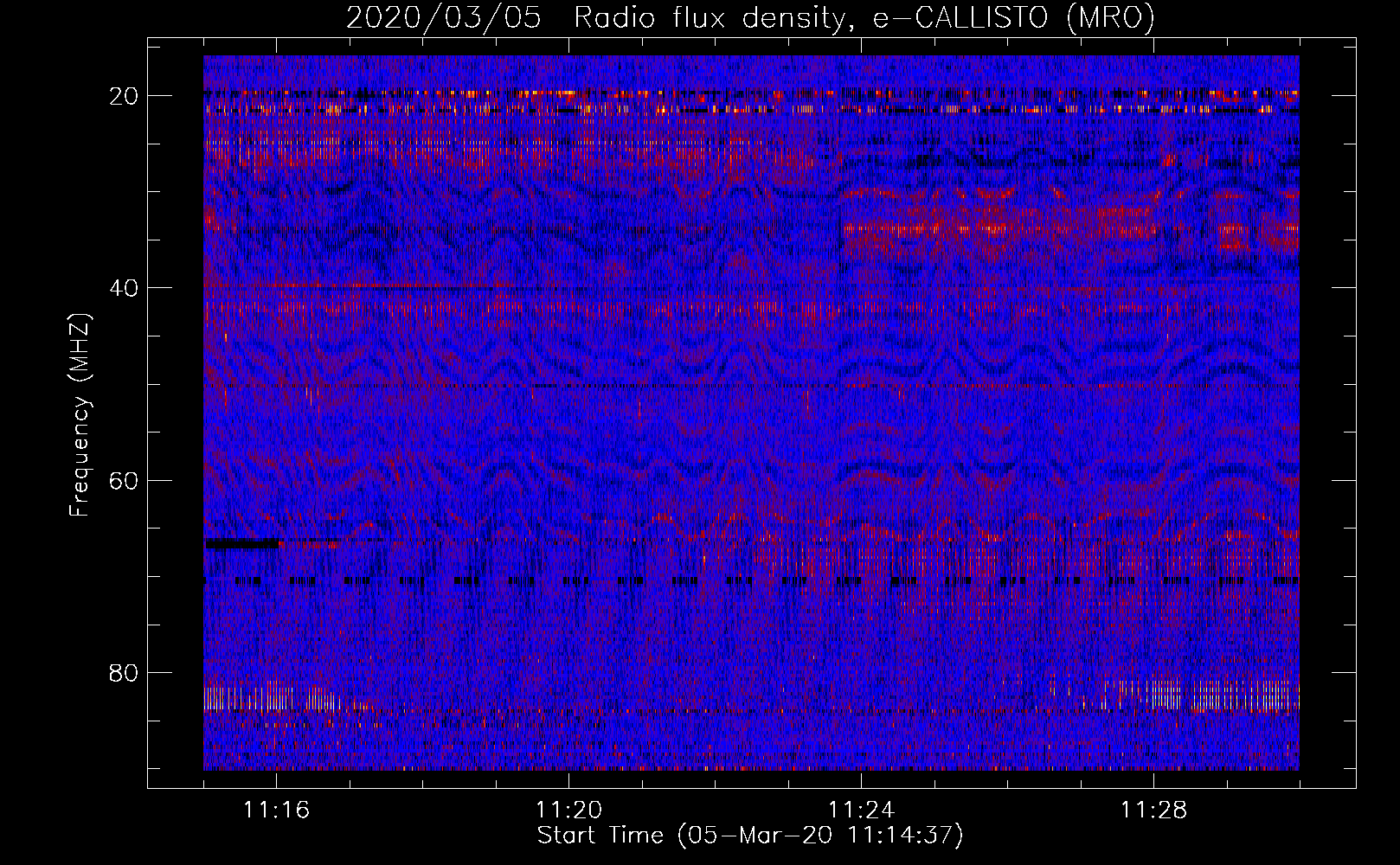Click the 'Start Time (05-Mar-20 11:14:37)' label
This screenshot has width=1400, height=865.
pos(750,836)
